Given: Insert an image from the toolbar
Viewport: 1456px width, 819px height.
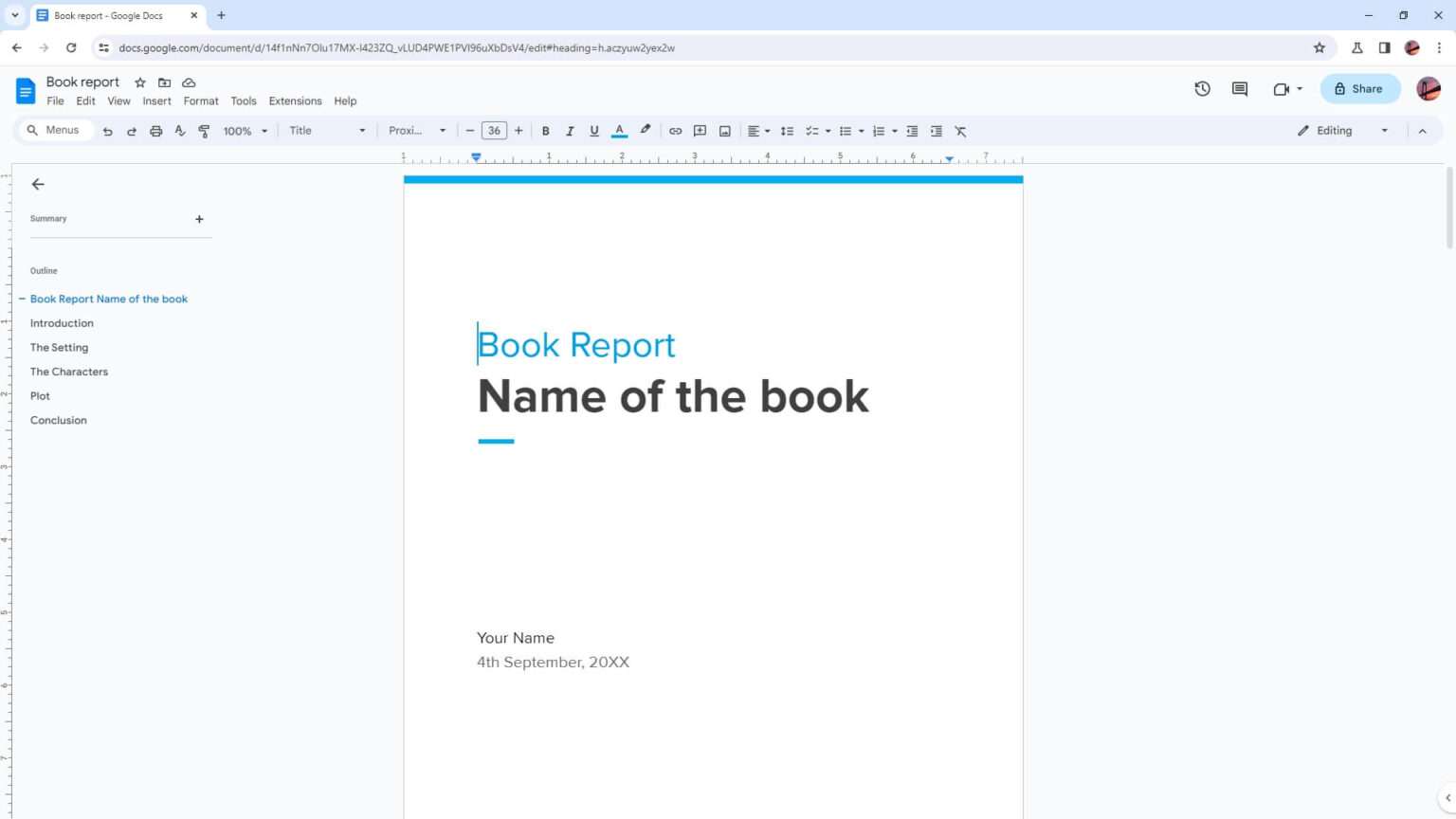Looking at the screenshot, I should click(724, 130).
